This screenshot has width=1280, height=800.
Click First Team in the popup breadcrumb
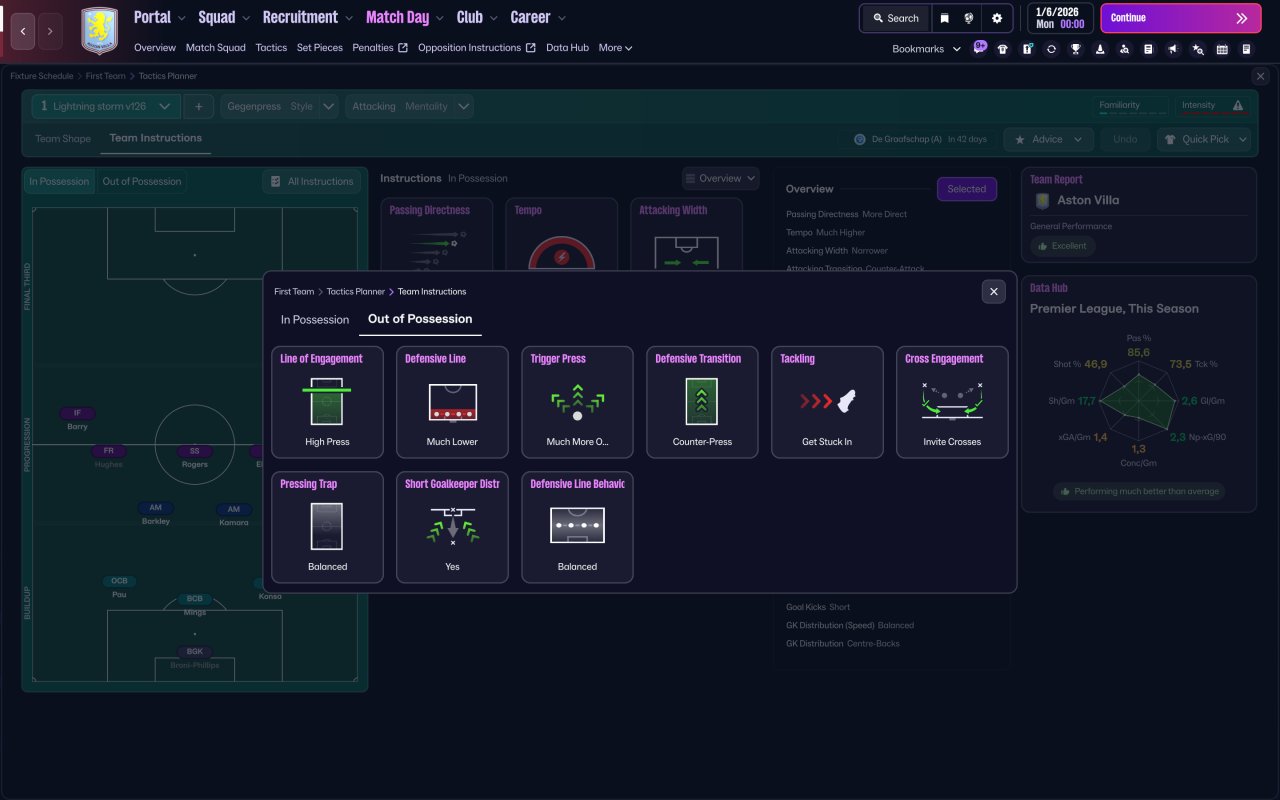294,292
